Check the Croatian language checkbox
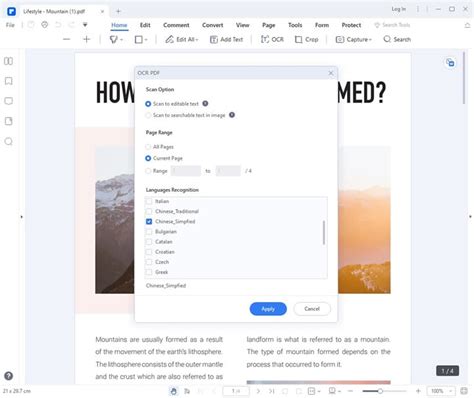 [x=149, y=252]
